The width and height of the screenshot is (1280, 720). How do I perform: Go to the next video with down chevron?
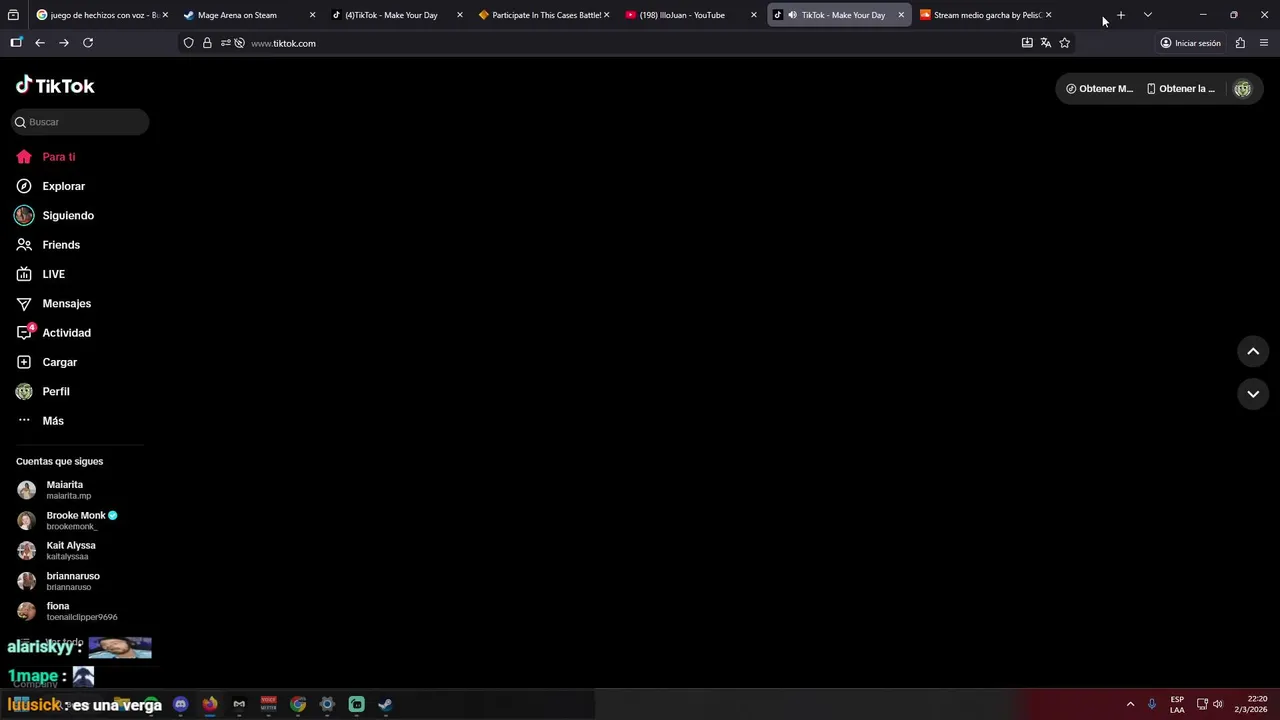1253,394
